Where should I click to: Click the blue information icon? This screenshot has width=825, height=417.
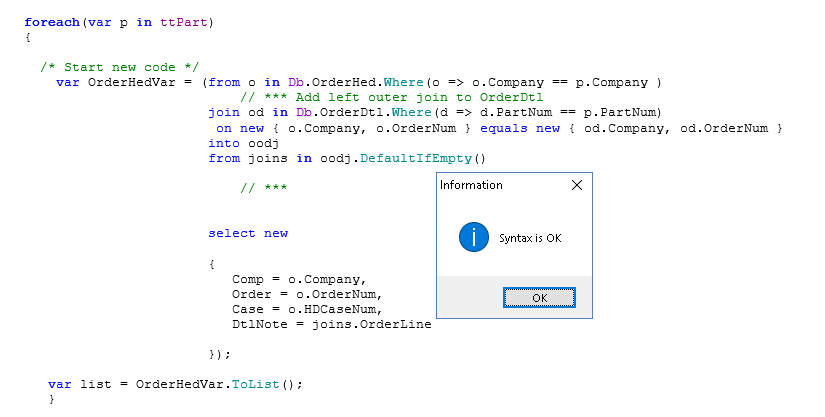474,237
